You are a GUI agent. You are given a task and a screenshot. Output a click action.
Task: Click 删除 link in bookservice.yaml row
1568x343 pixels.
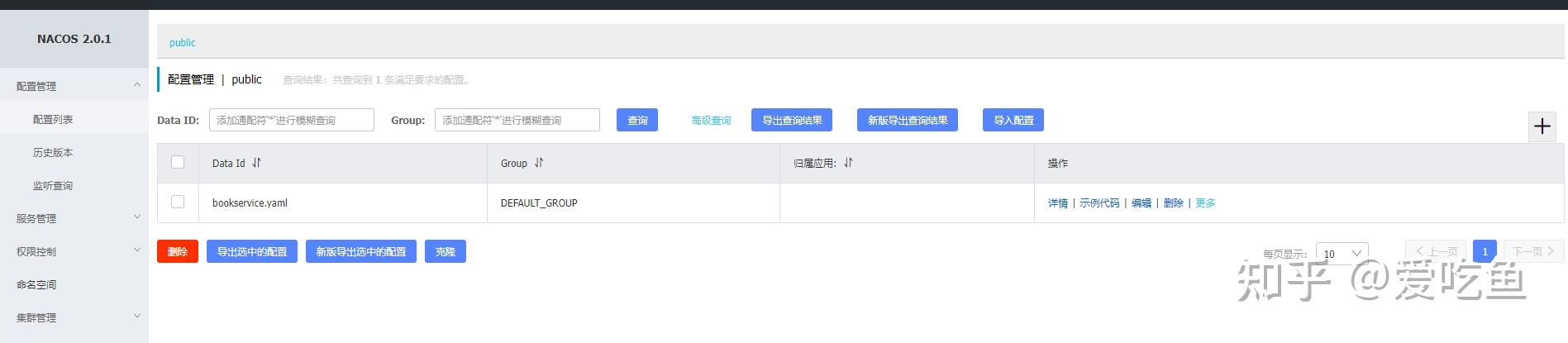[x=1174, y=202]
